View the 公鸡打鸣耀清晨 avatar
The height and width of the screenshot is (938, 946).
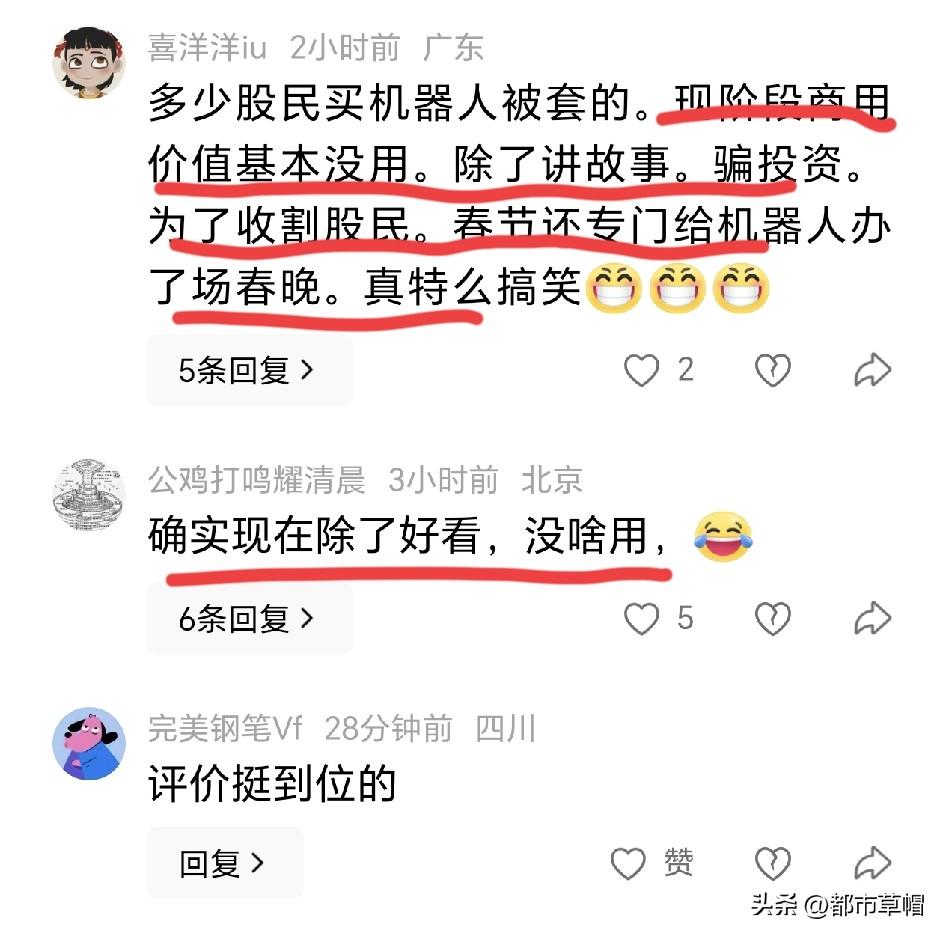tap(89, 495)
